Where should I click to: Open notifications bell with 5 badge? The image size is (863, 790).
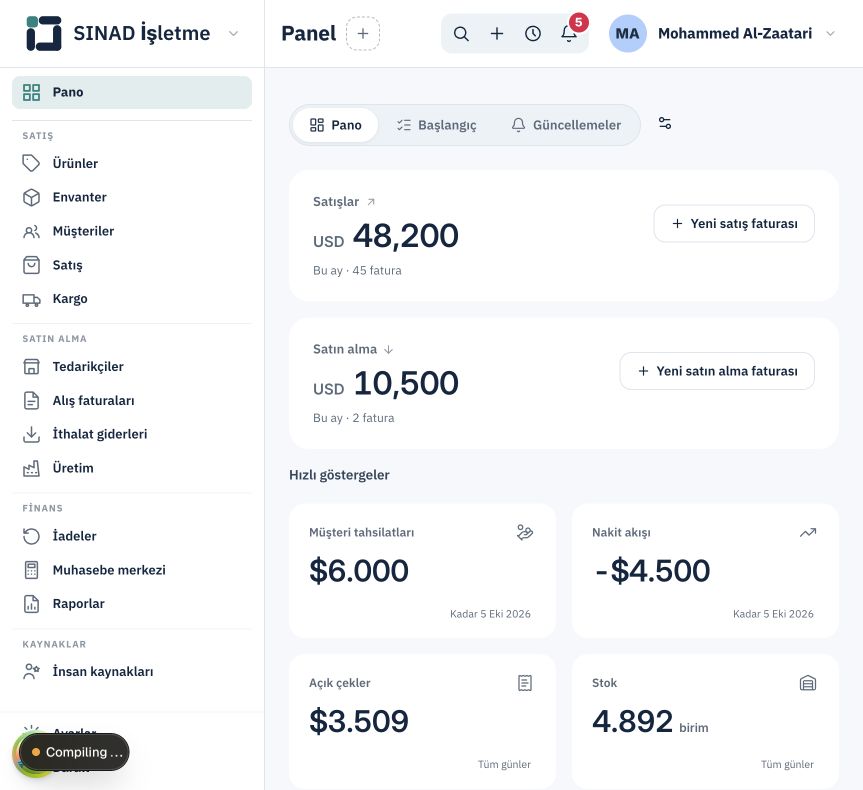pyautogui.click(x=569, y=34)
